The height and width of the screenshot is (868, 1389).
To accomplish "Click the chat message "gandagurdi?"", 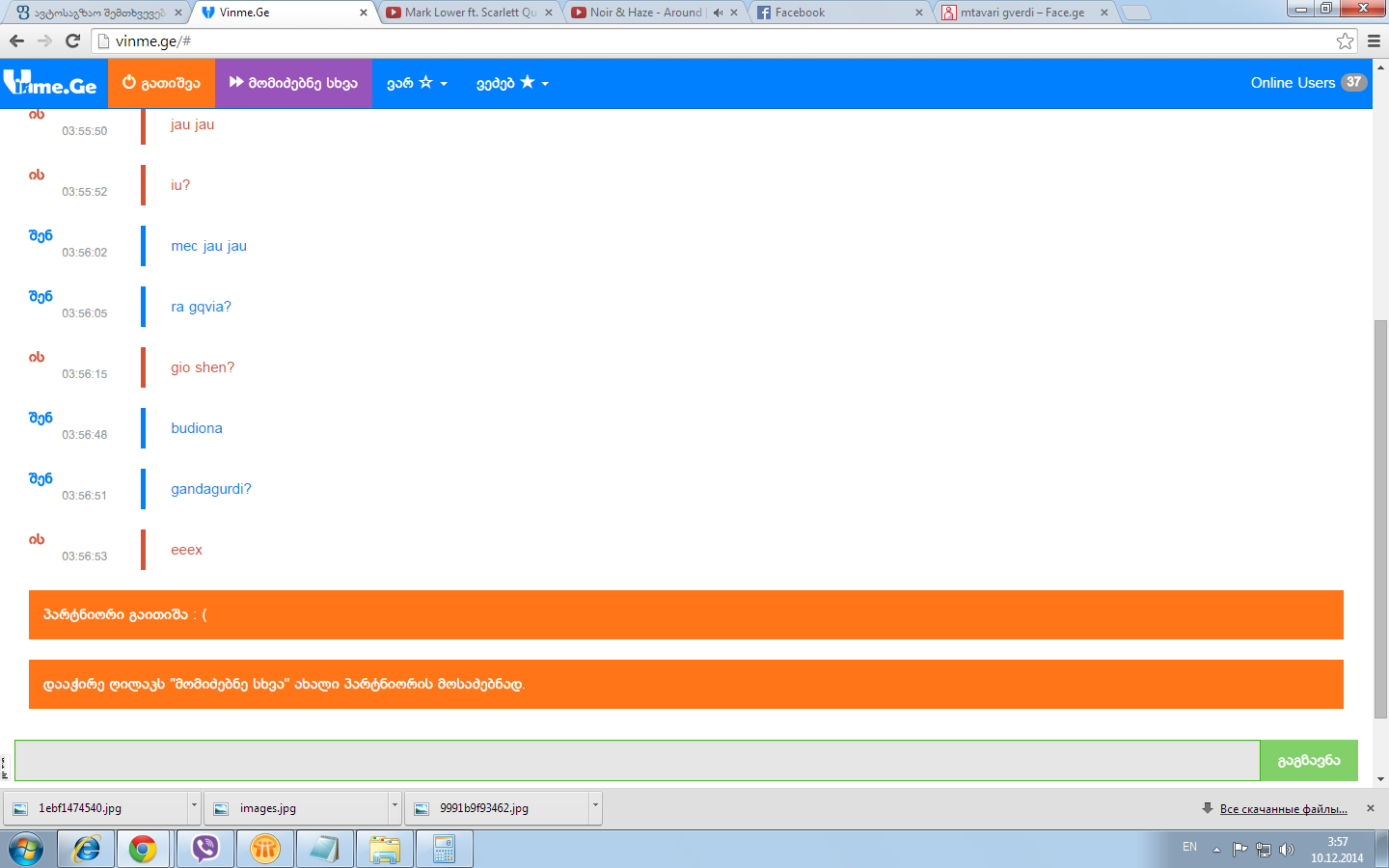I will point(211,489).
